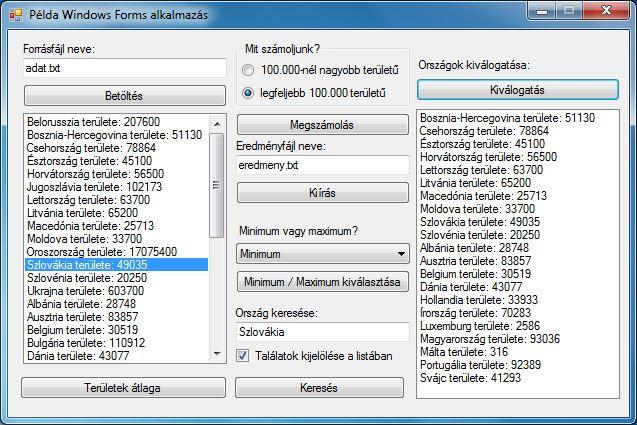637x425 pixels.
Task: Click the Kiválogatás button
Action: click(518, 90)
